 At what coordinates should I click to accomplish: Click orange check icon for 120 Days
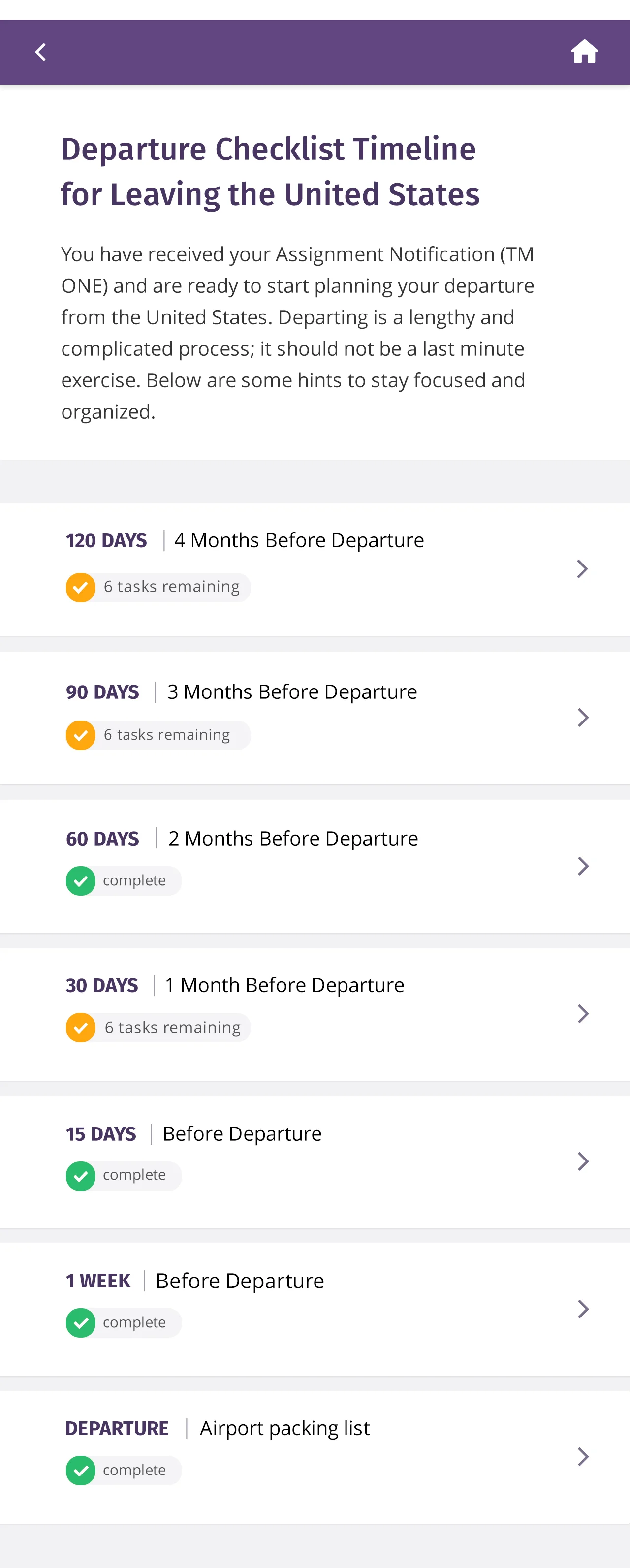pos(80,588)
